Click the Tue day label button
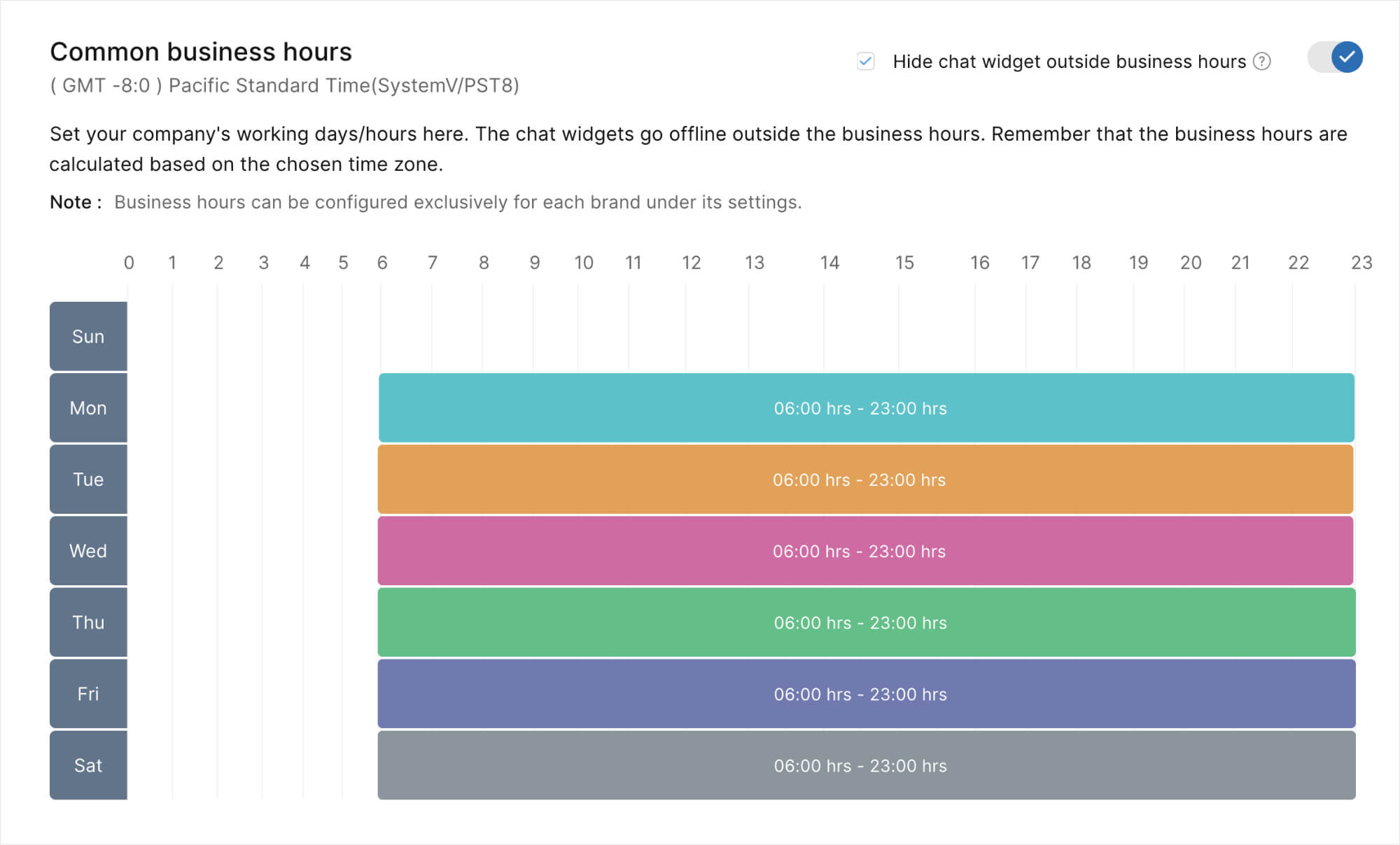 (88, 479)
